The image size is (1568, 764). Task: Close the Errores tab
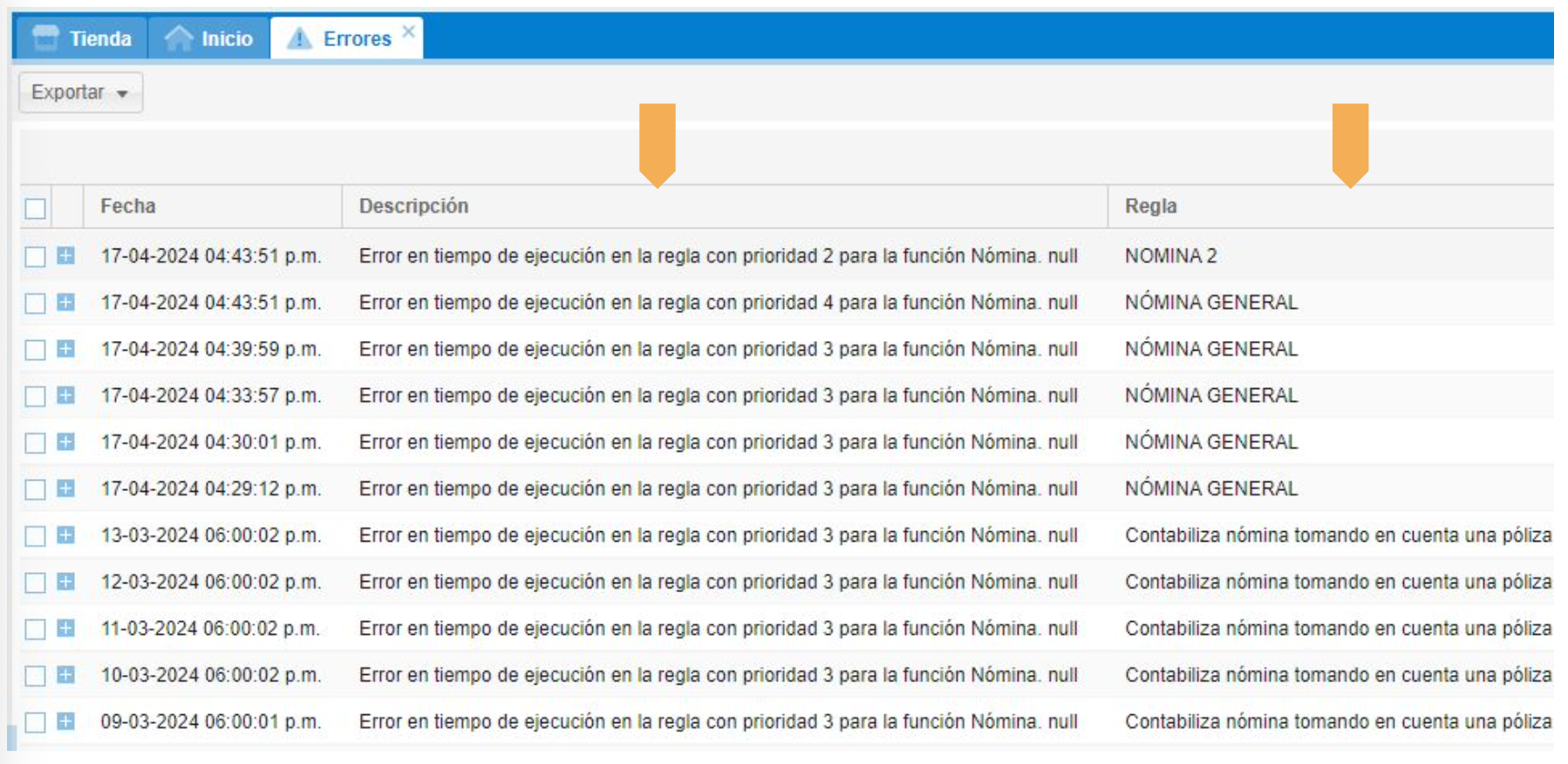[x=408, y=31]
